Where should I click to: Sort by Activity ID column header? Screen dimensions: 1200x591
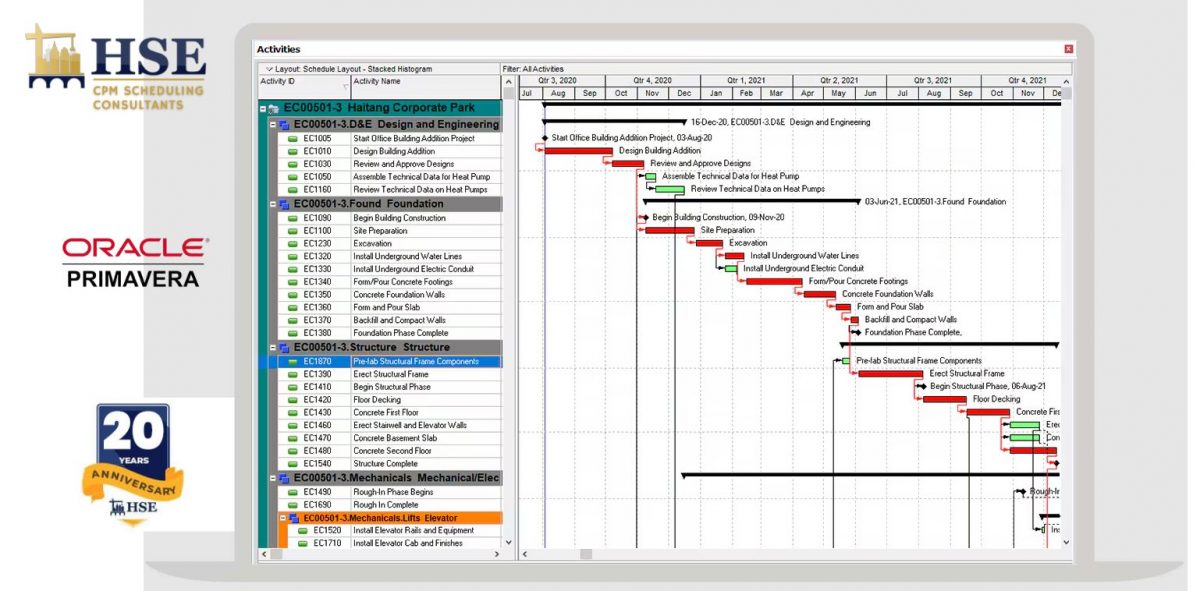point(304,86)
